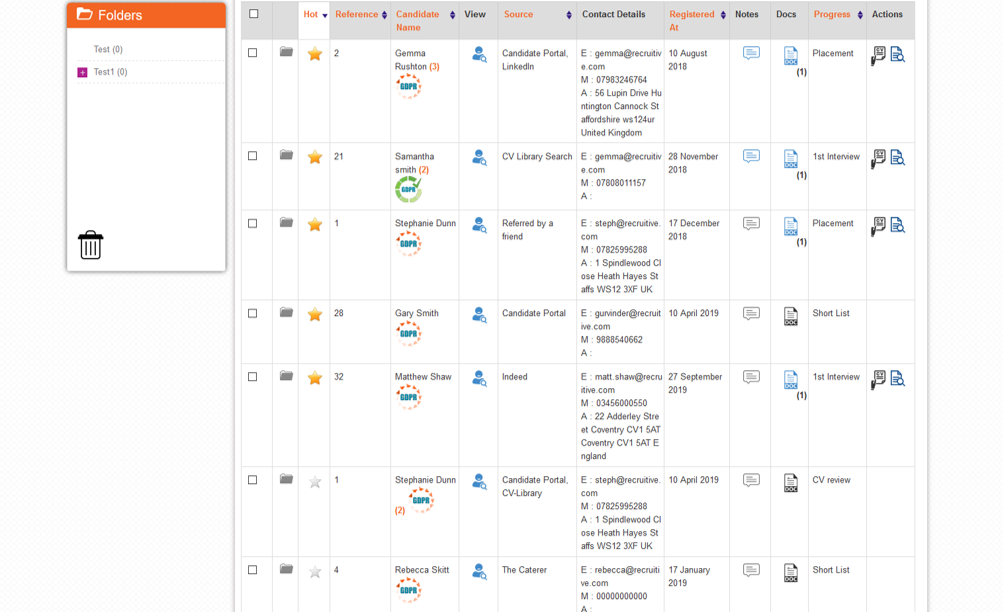Open notes icon for Gary Smith
The image size is (1003, 612).
click(751, 313)
